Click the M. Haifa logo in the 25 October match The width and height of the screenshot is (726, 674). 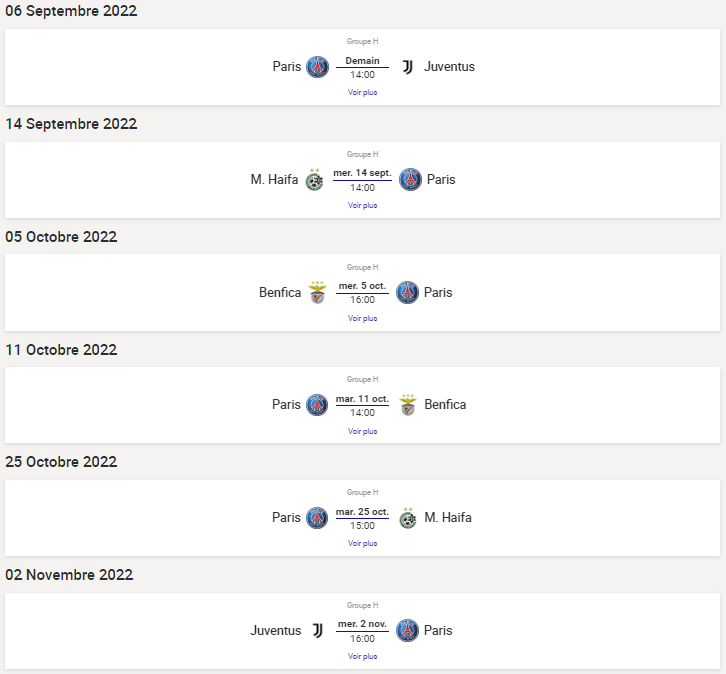[x=407, y=518]
